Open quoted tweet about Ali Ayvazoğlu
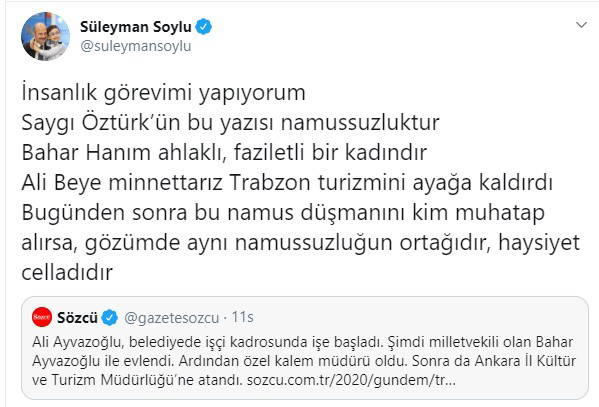 click(305, 348)
